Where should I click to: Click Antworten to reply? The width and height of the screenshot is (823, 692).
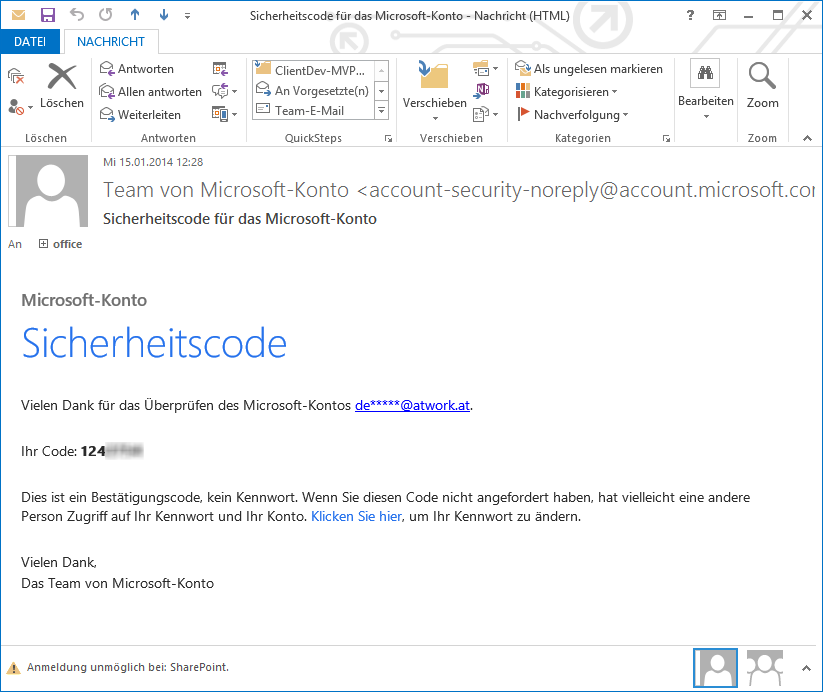pos(136,69)
